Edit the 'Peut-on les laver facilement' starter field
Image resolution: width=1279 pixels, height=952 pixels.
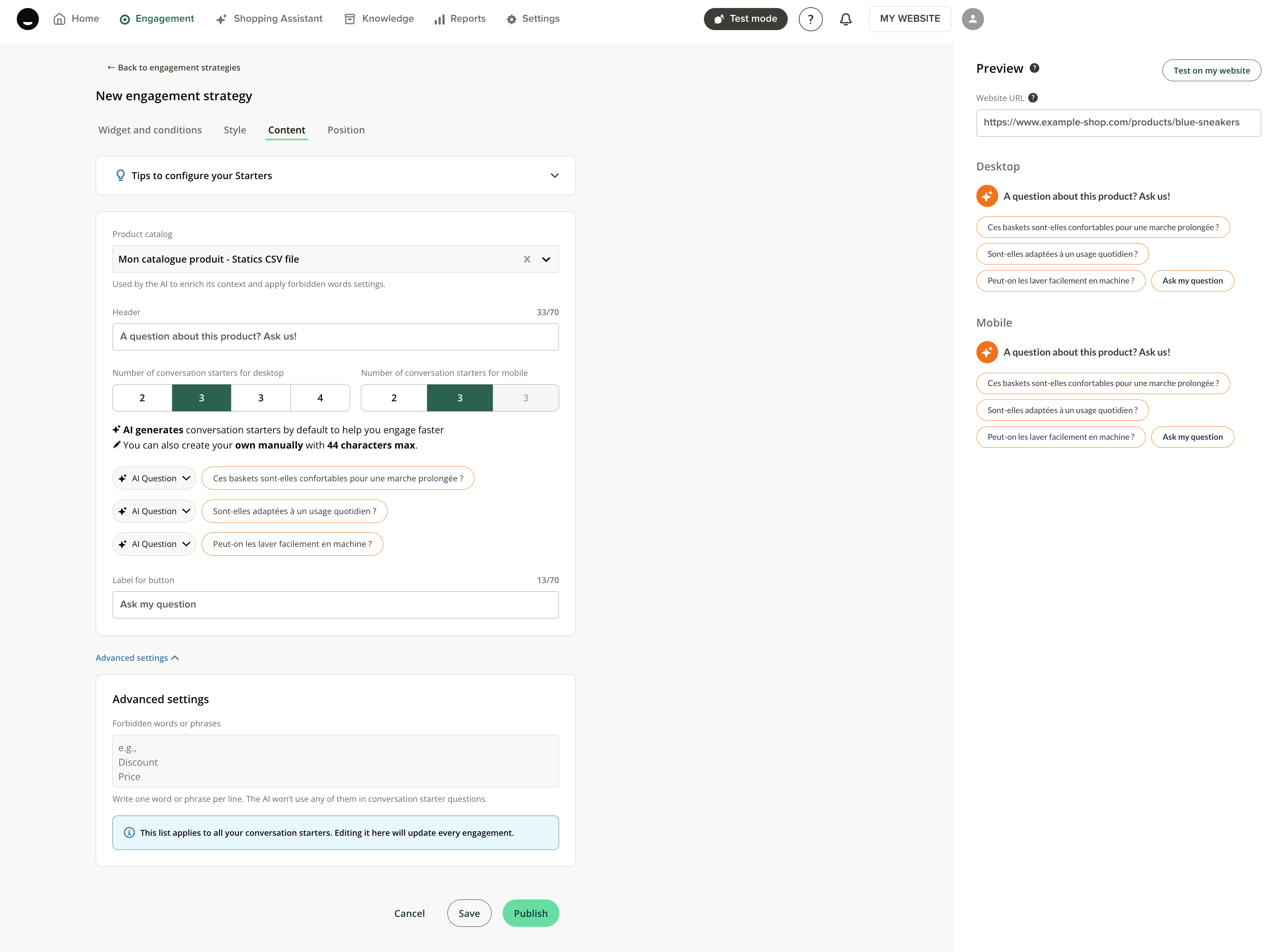coord(292,544)
